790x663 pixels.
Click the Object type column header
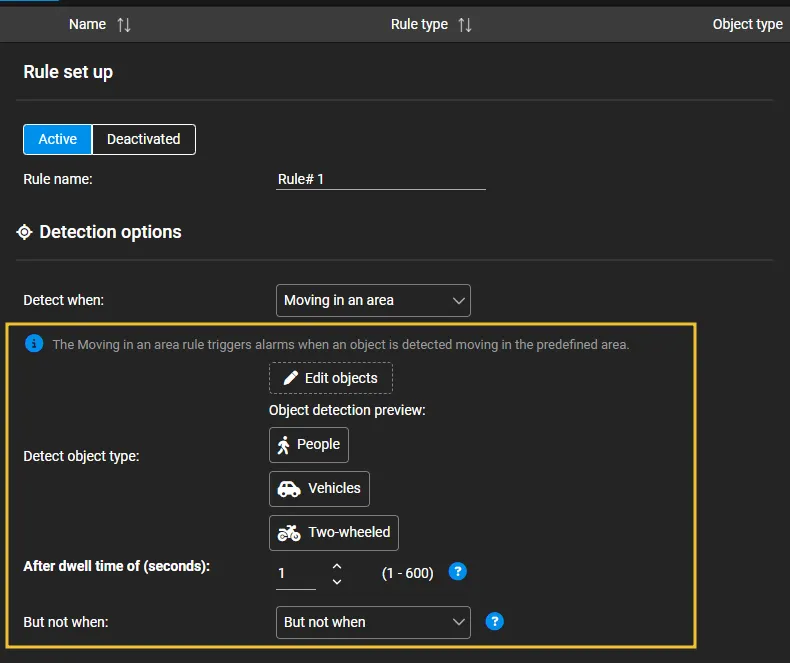(748, 24)
